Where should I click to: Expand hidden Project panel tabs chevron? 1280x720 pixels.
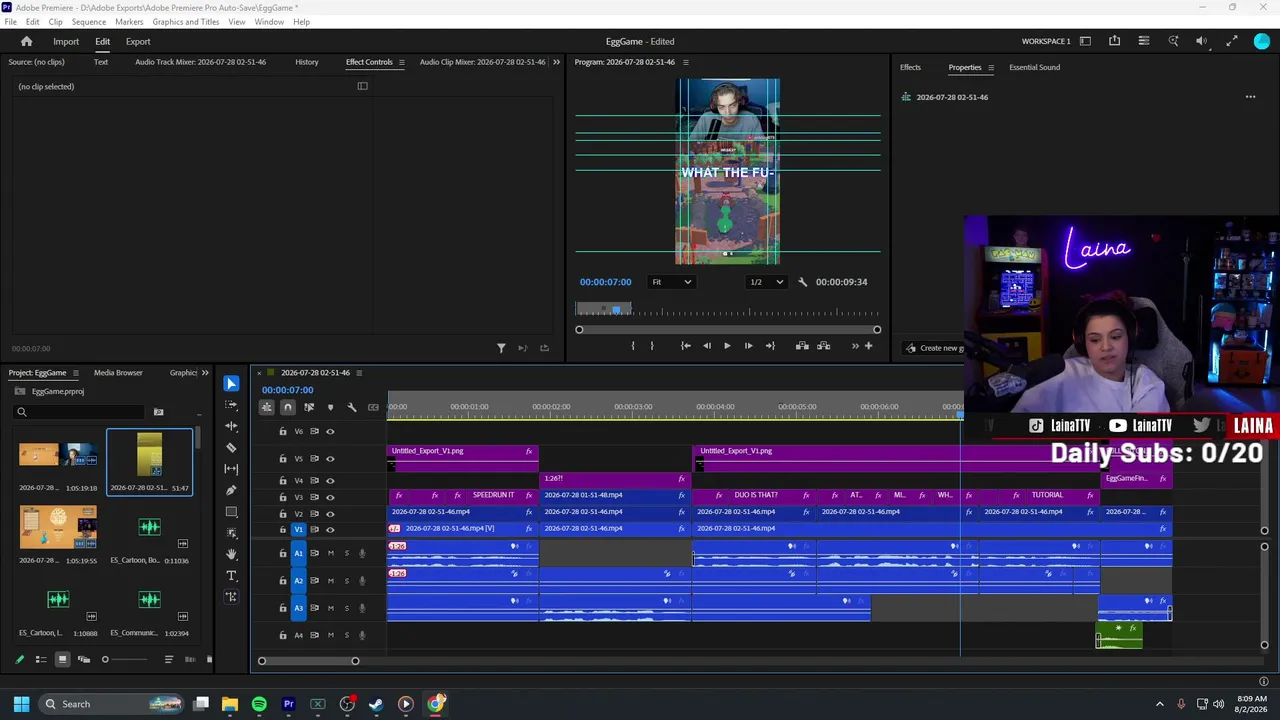coord(205,373)
